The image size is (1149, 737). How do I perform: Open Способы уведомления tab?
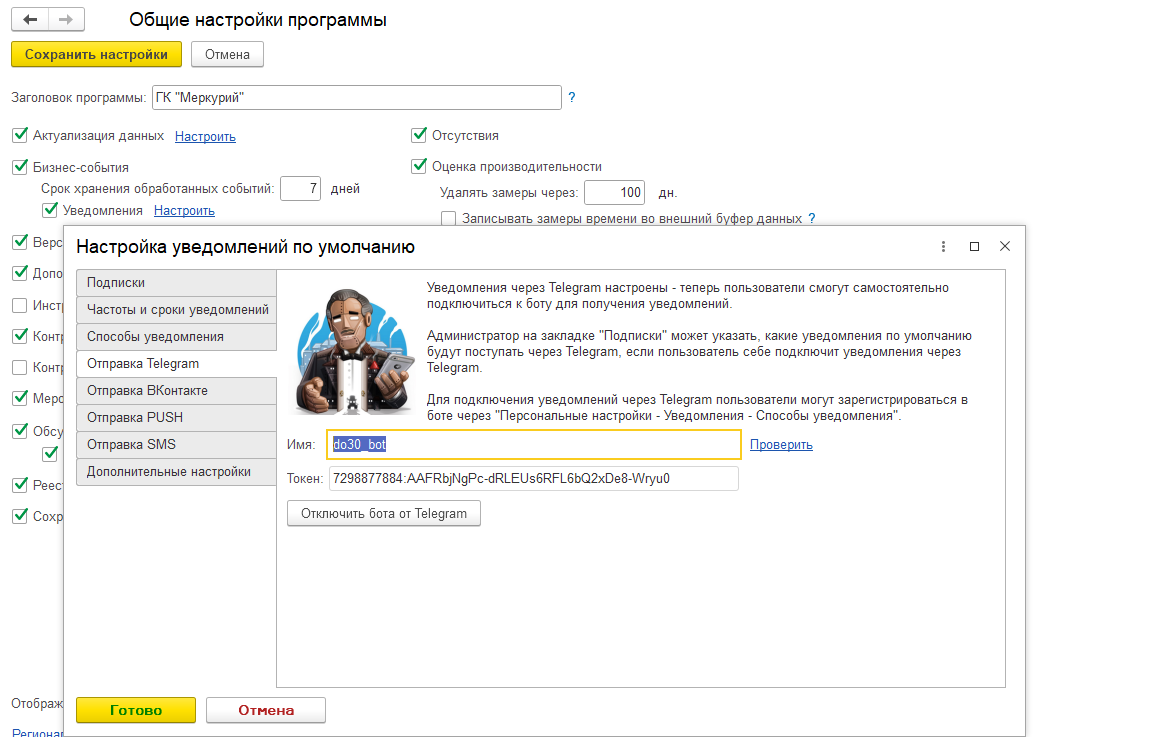tap(176, 337)
